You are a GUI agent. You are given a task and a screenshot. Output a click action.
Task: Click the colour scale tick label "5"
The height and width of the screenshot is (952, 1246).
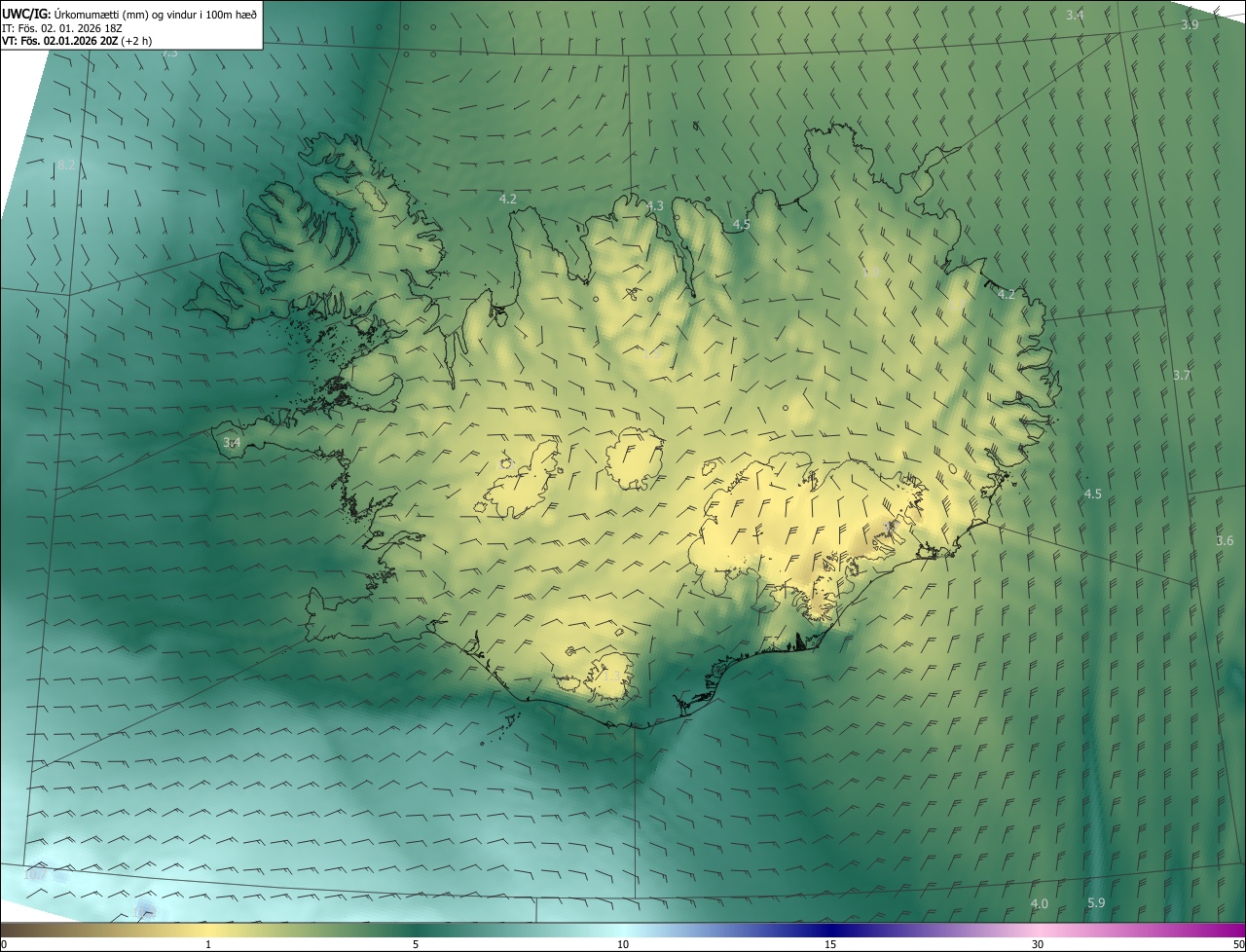point(416,944)
